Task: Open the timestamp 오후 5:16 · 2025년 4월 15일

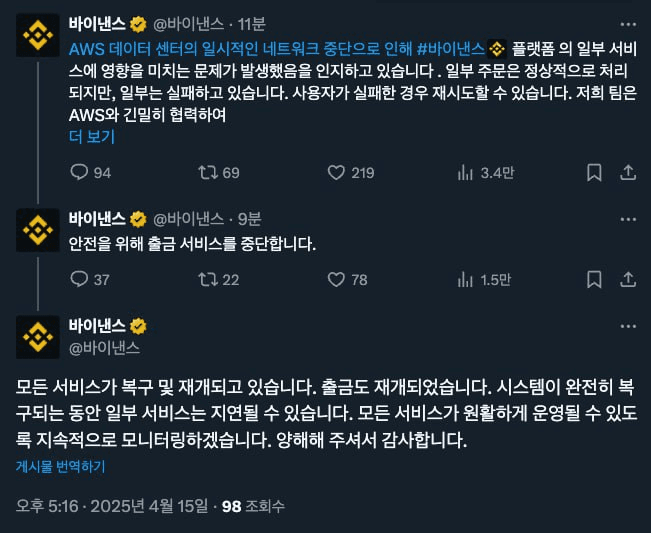Action: click(x=112, y=506)
